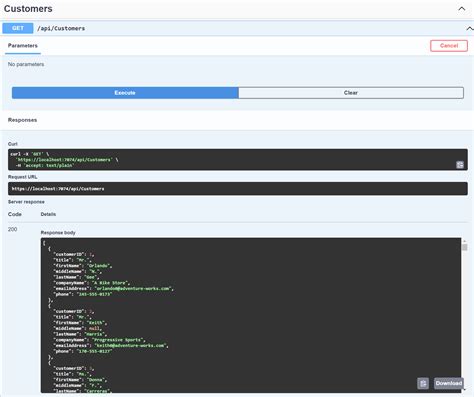Click the "Response body" label
The width and height of the screenshot is (474, 397).
[x=58, y=233]
